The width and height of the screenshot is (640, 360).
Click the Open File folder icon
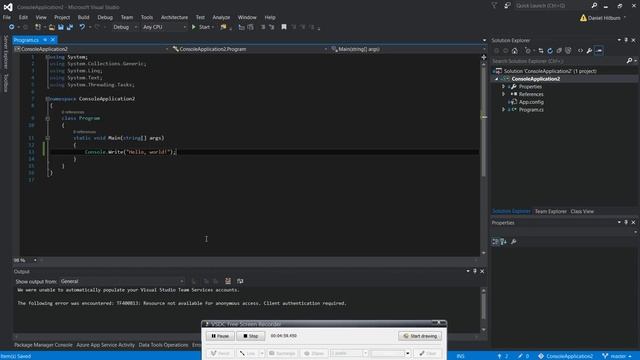coord(51,27)
